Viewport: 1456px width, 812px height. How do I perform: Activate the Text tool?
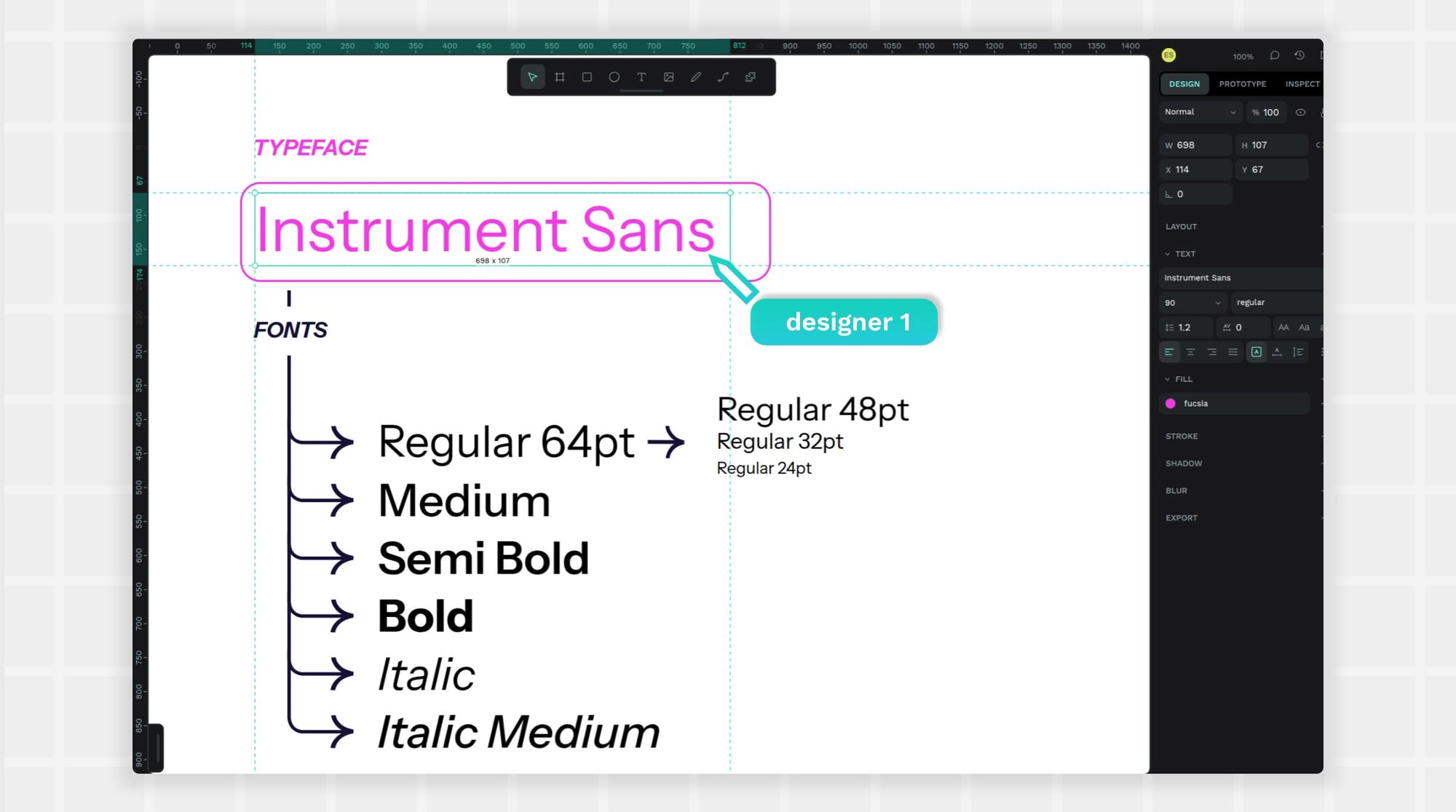pyautogui.click(x=641, y=77)
